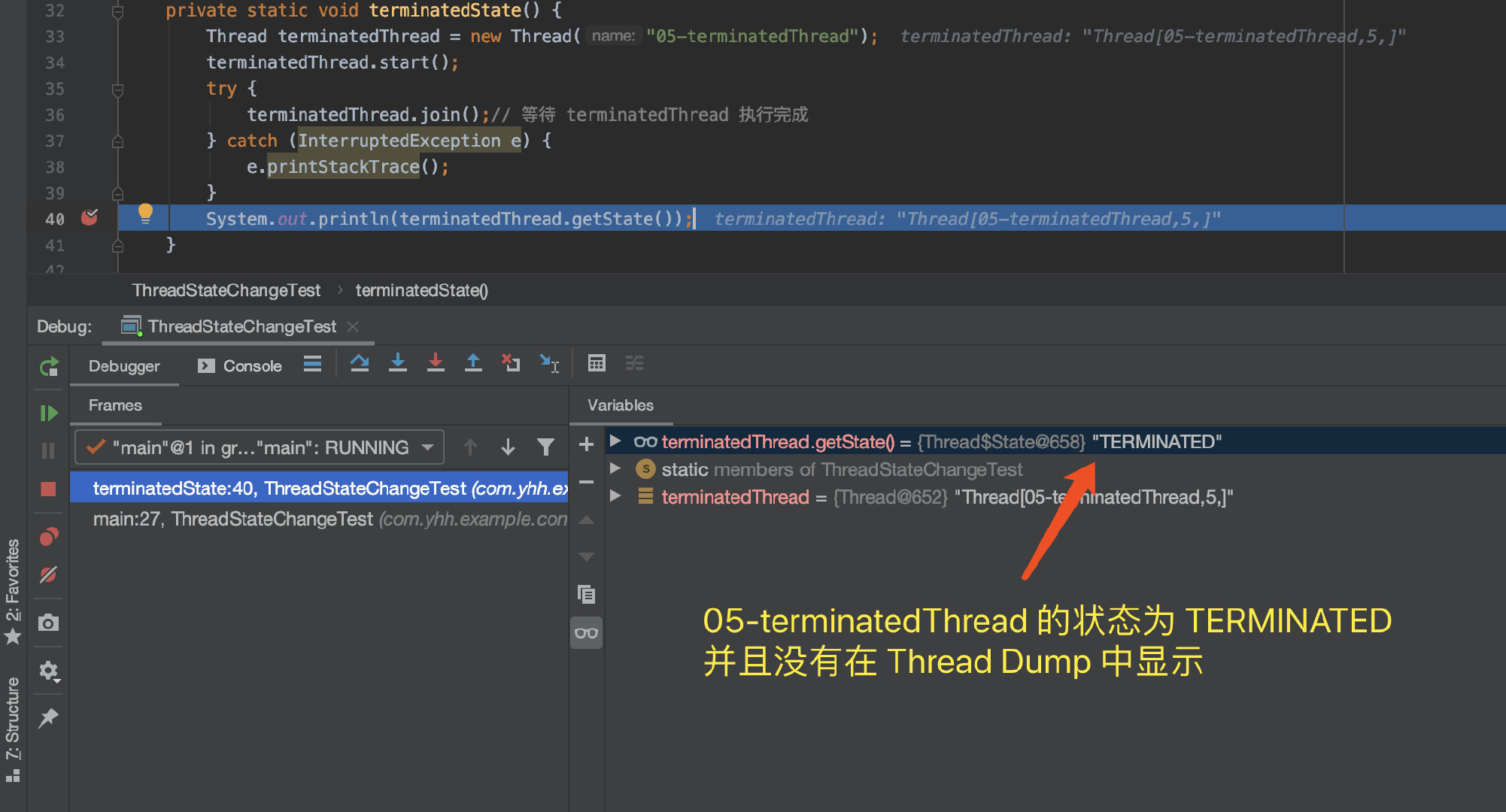Toggle Mute Breakpoints

click(x=49, y=575)
